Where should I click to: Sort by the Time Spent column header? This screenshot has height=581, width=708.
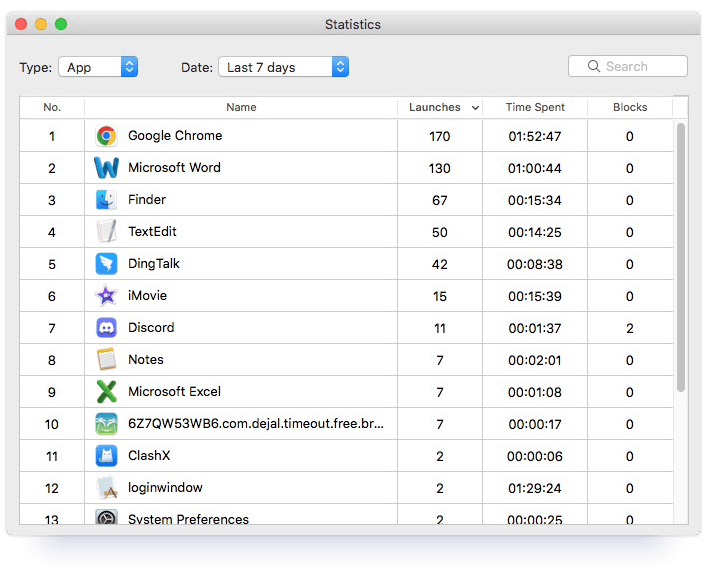pos(535,107)
